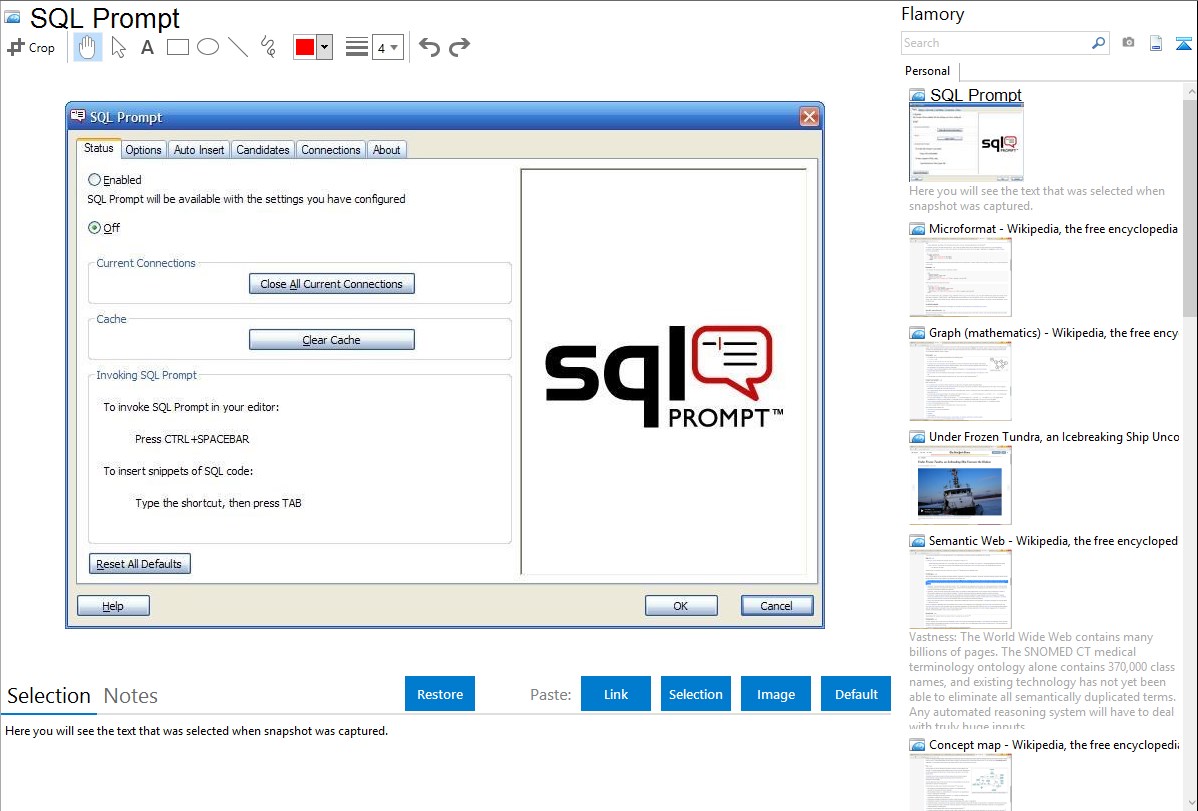
Task: Activate the hand pan tool
Action: point(87,47)
